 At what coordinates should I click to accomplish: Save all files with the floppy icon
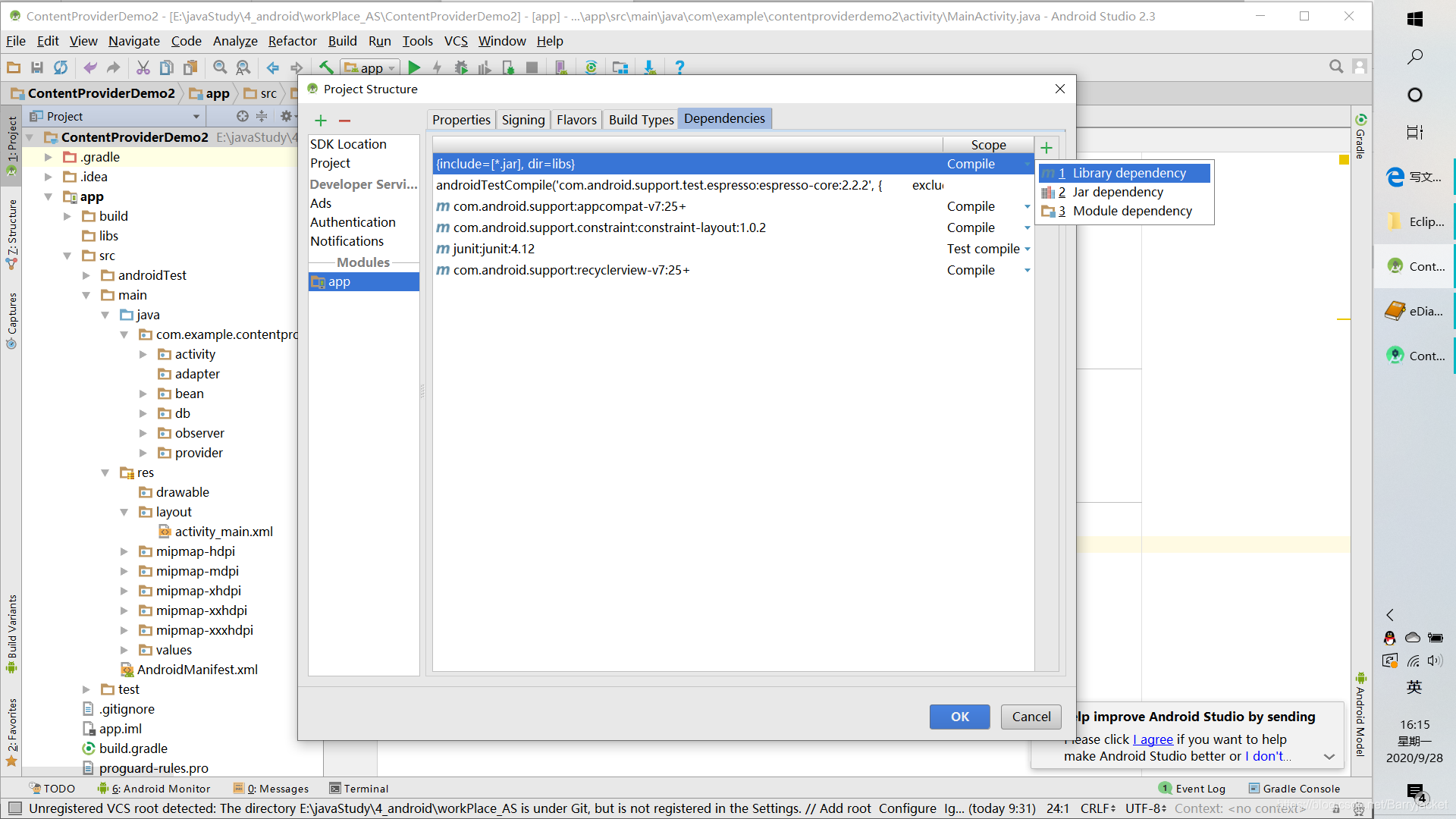click(x=36, y=67)
